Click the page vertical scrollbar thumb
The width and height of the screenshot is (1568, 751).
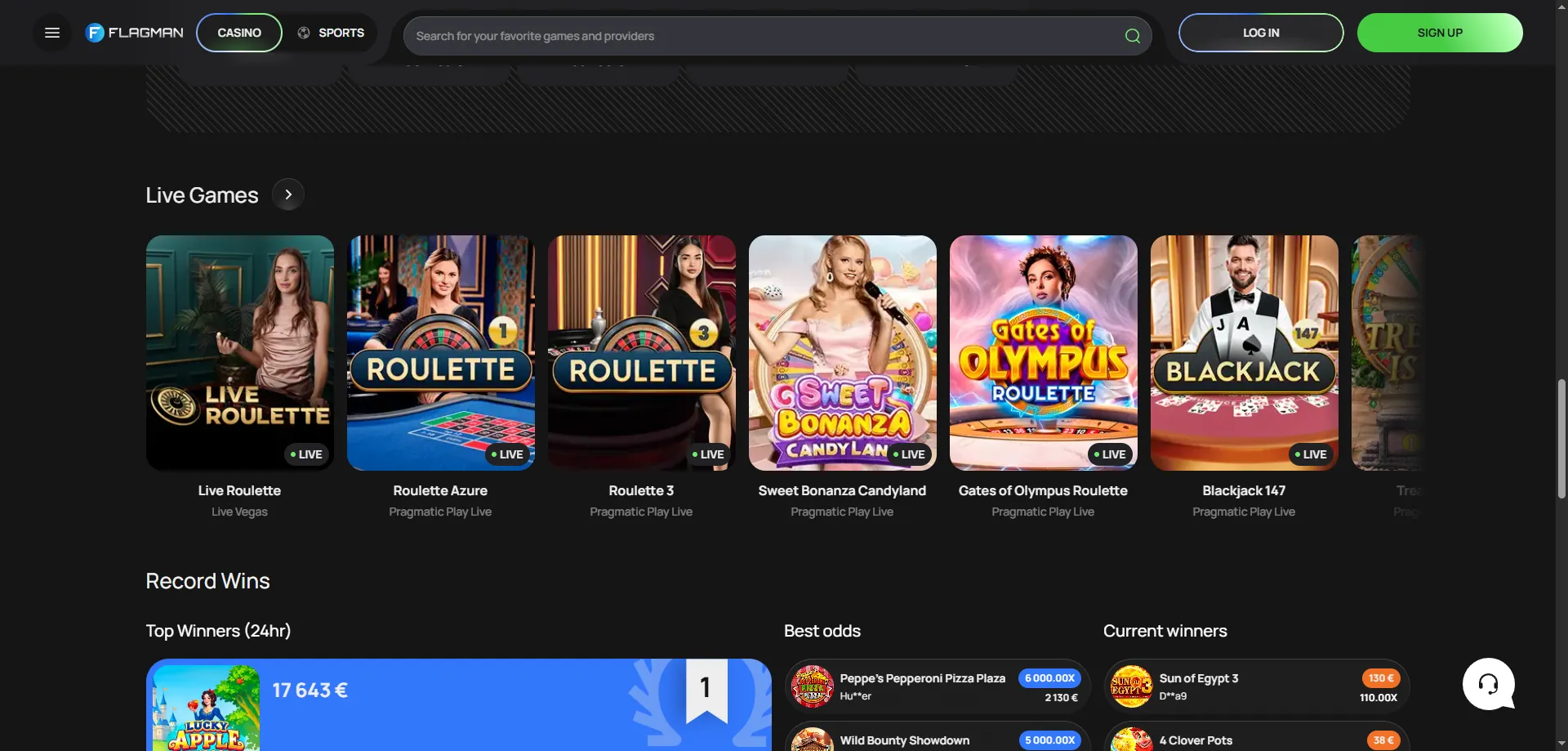click(1561, 439)
